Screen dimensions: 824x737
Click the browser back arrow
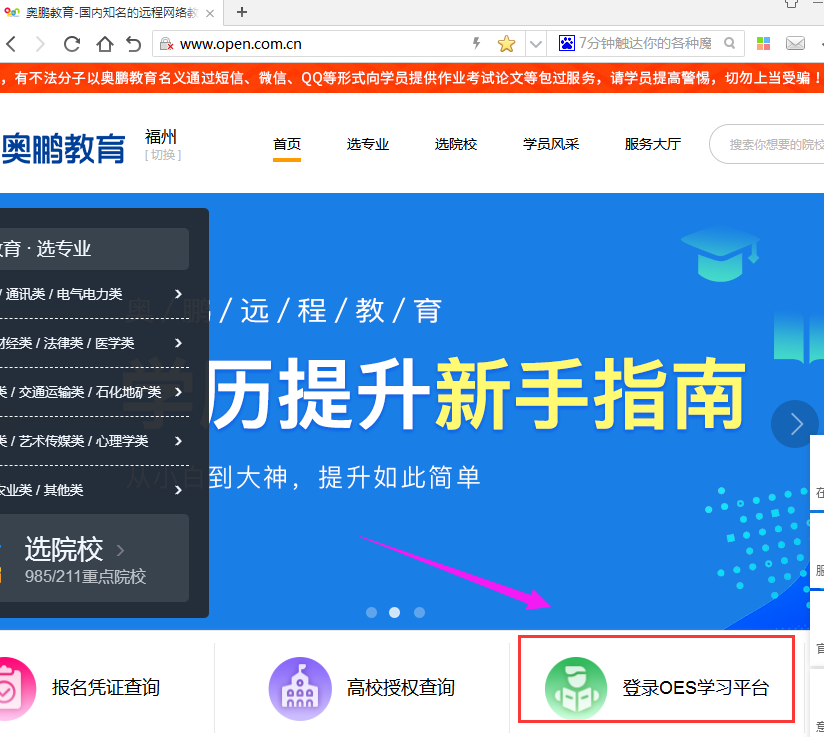[x=11, y=44]
